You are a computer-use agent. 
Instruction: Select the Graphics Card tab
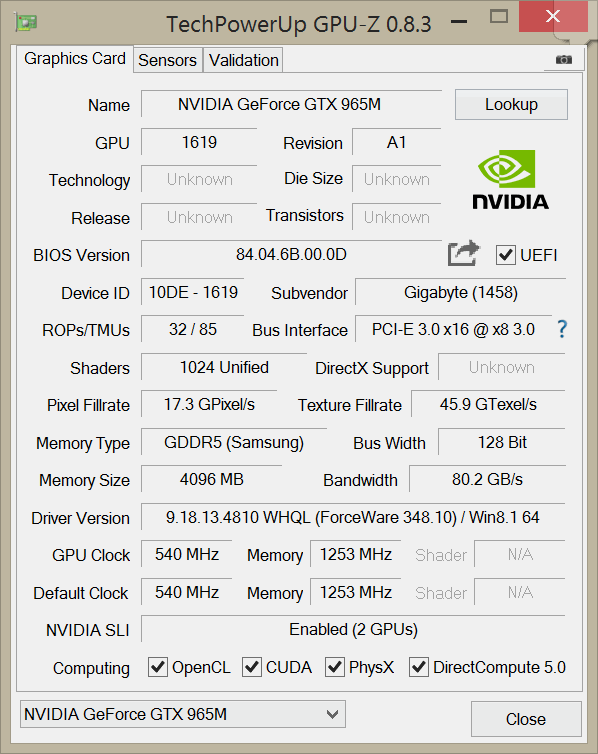tap(75, 59)
